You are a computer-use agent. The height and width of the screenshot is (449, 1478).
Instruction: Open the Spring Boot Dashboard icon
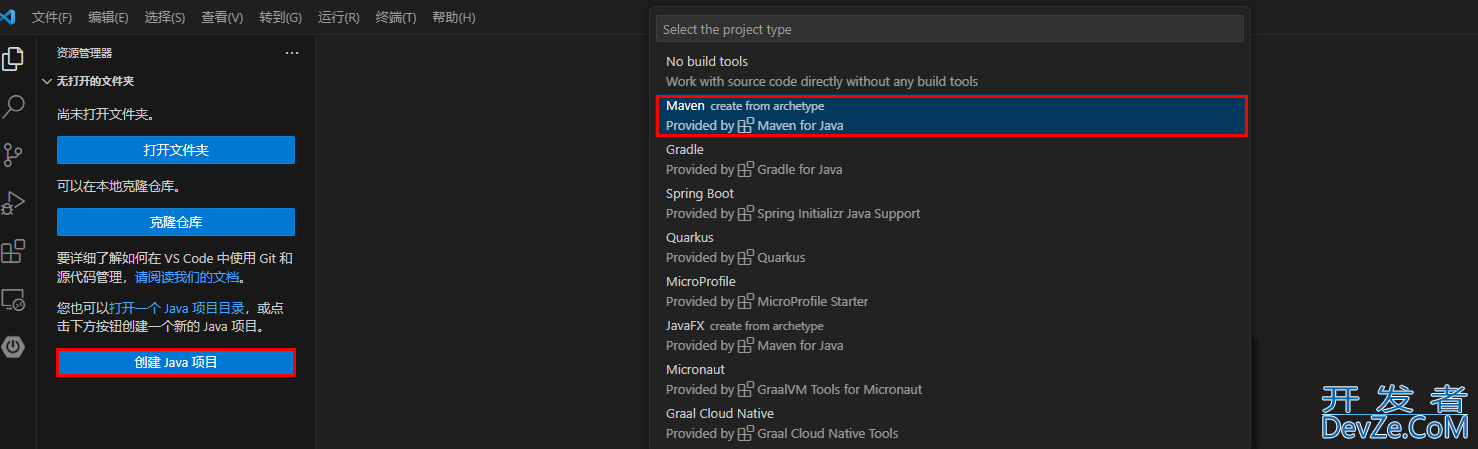[13, 347]
